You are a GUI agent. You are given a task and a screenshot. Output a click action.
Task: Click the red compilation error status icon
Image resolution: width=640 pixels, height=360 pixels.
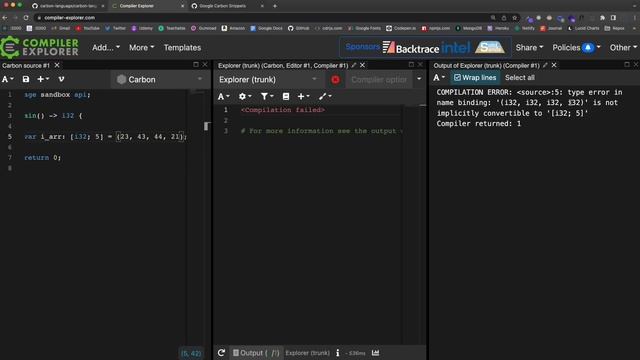[x=336, y=80]
